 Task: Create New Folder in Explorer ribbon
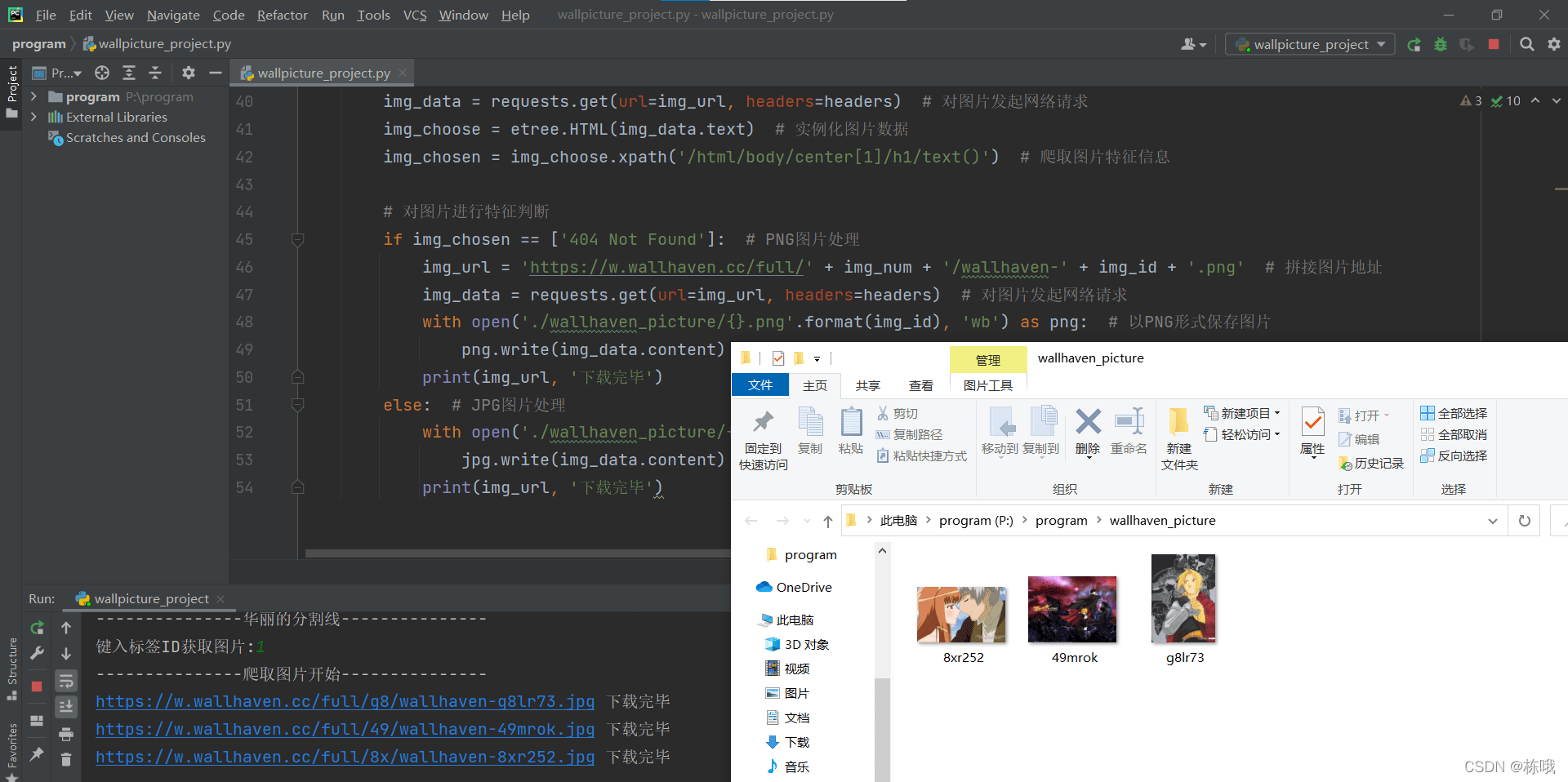tap(1179, 440)
